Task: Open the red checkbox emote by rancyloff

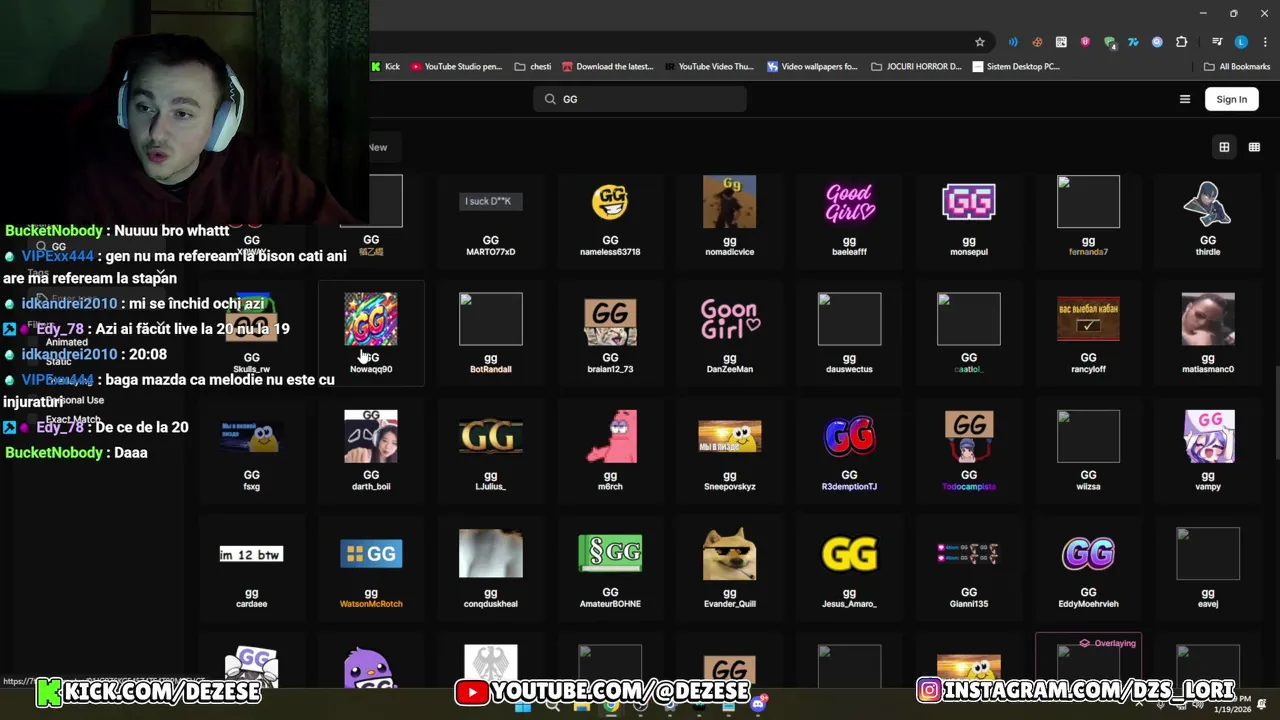Action: [x=1088, y=319]
